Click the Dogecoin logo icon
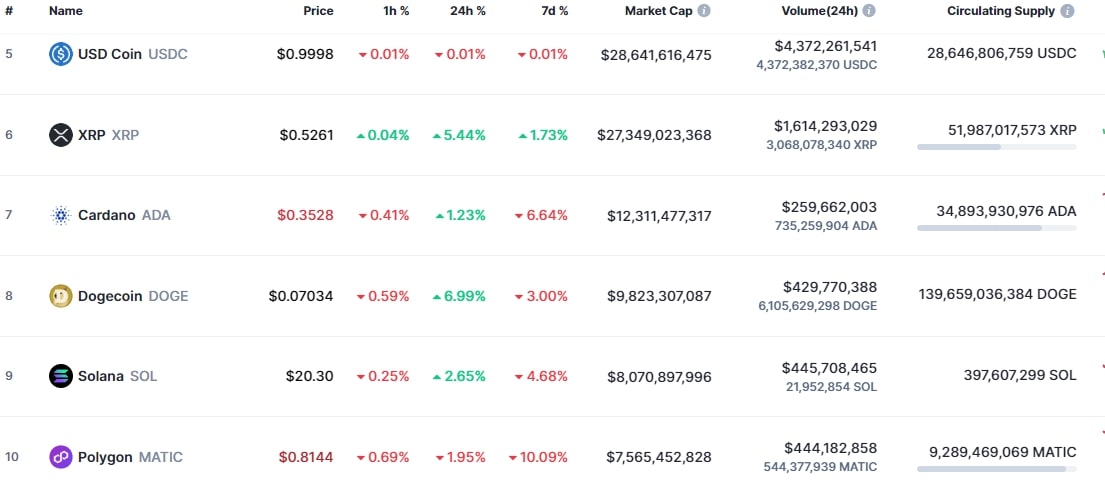 [61, 296]
